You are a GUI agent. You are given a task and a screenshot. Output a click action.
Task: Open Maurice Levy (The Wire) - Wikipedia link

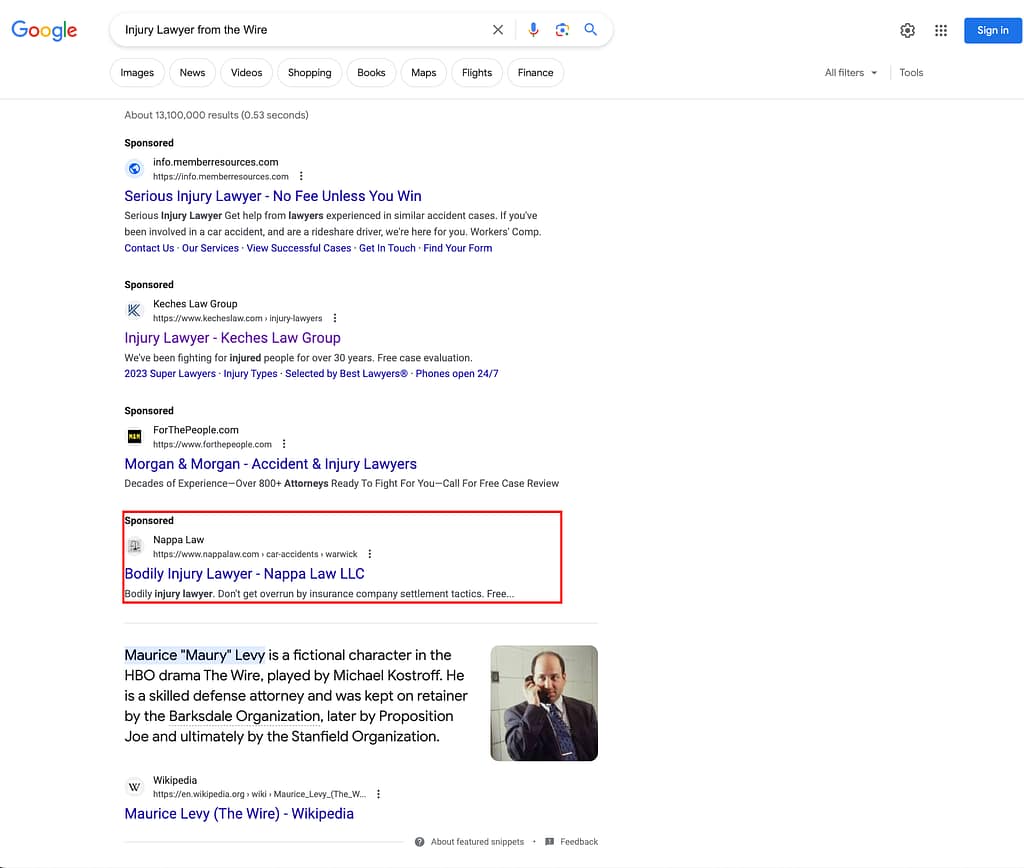tap(239, 814)
